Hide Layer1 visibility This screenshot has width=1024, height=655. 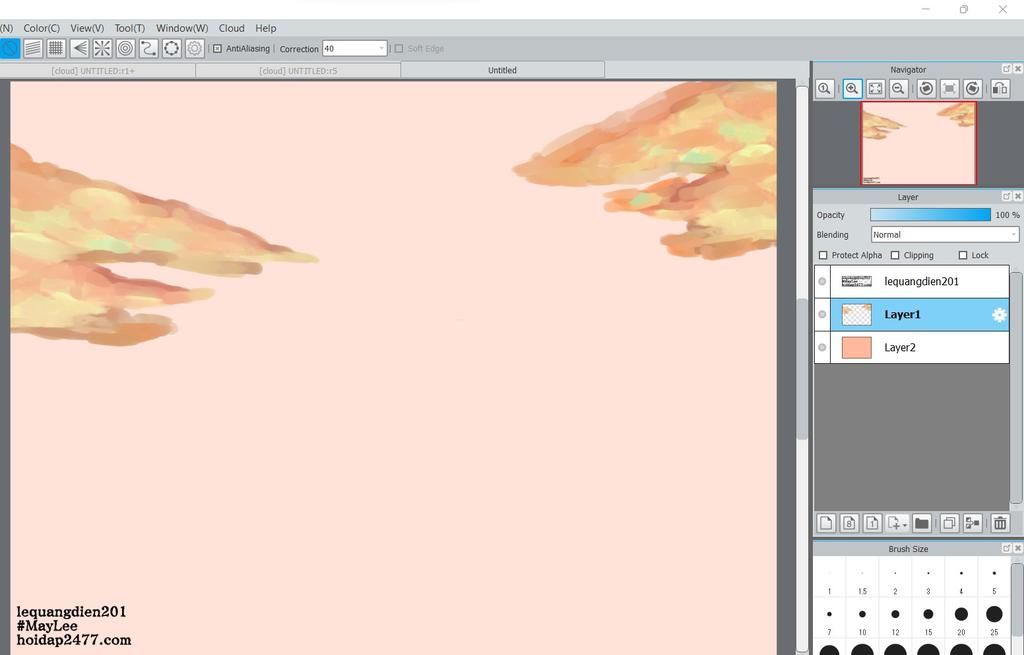(x=822, y=314)
